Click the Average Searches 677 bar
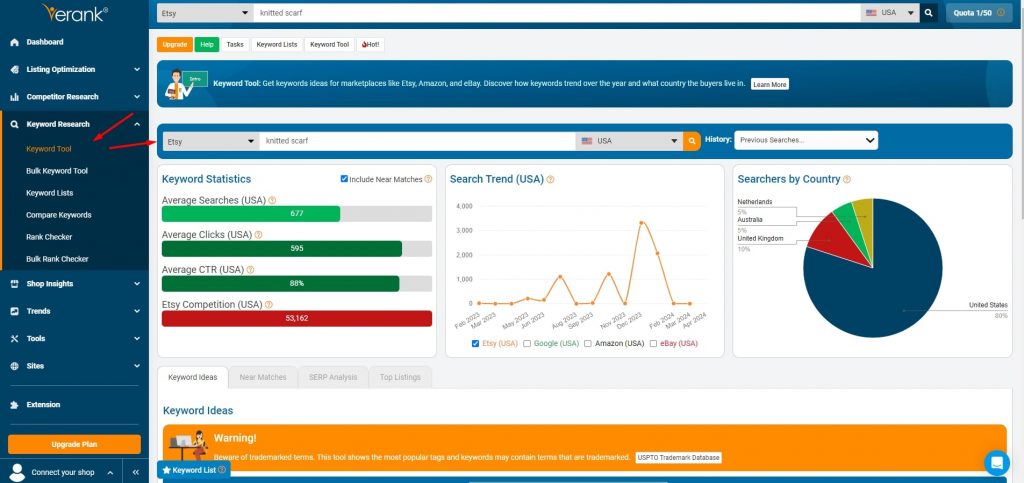Viewport: 1024px width, 483px height. (251, 213)
